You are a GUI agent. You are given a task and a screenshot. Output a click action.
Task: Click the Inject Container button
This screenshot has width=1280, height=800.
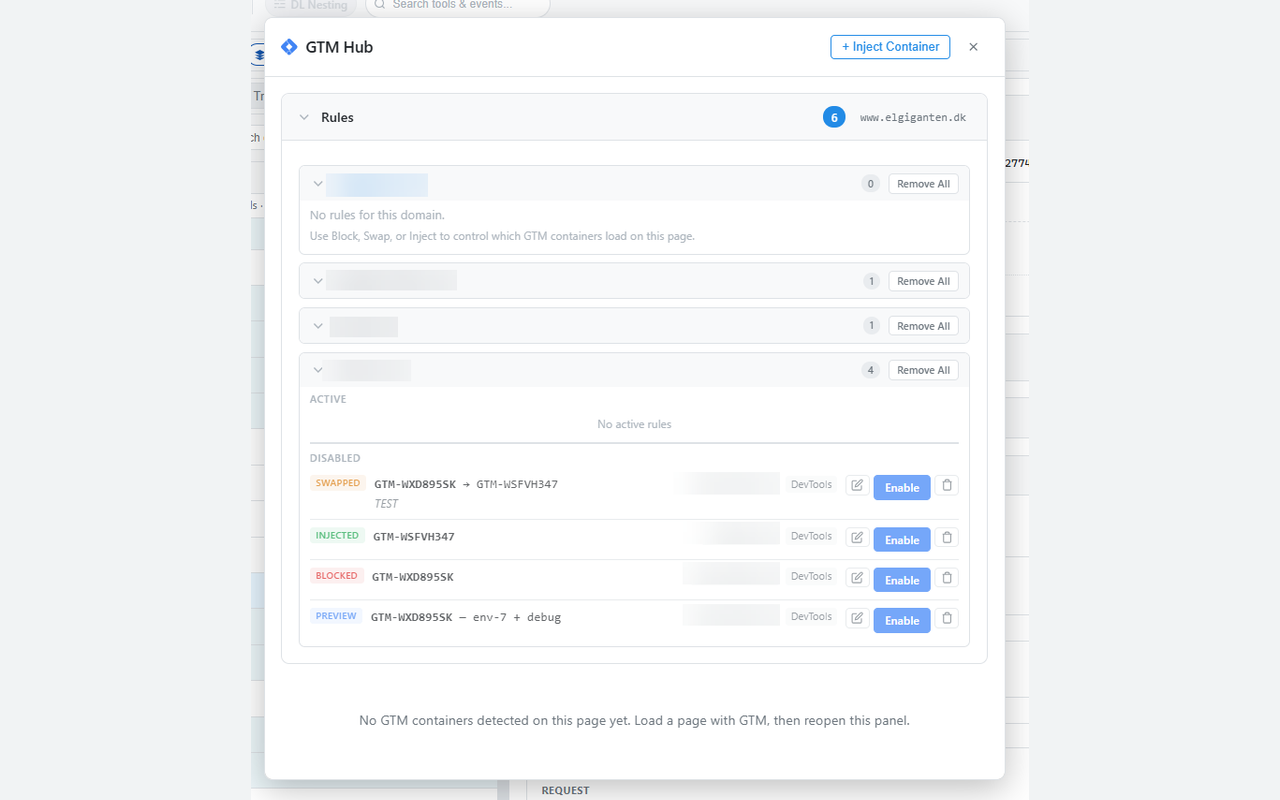(x=890, y=47)
